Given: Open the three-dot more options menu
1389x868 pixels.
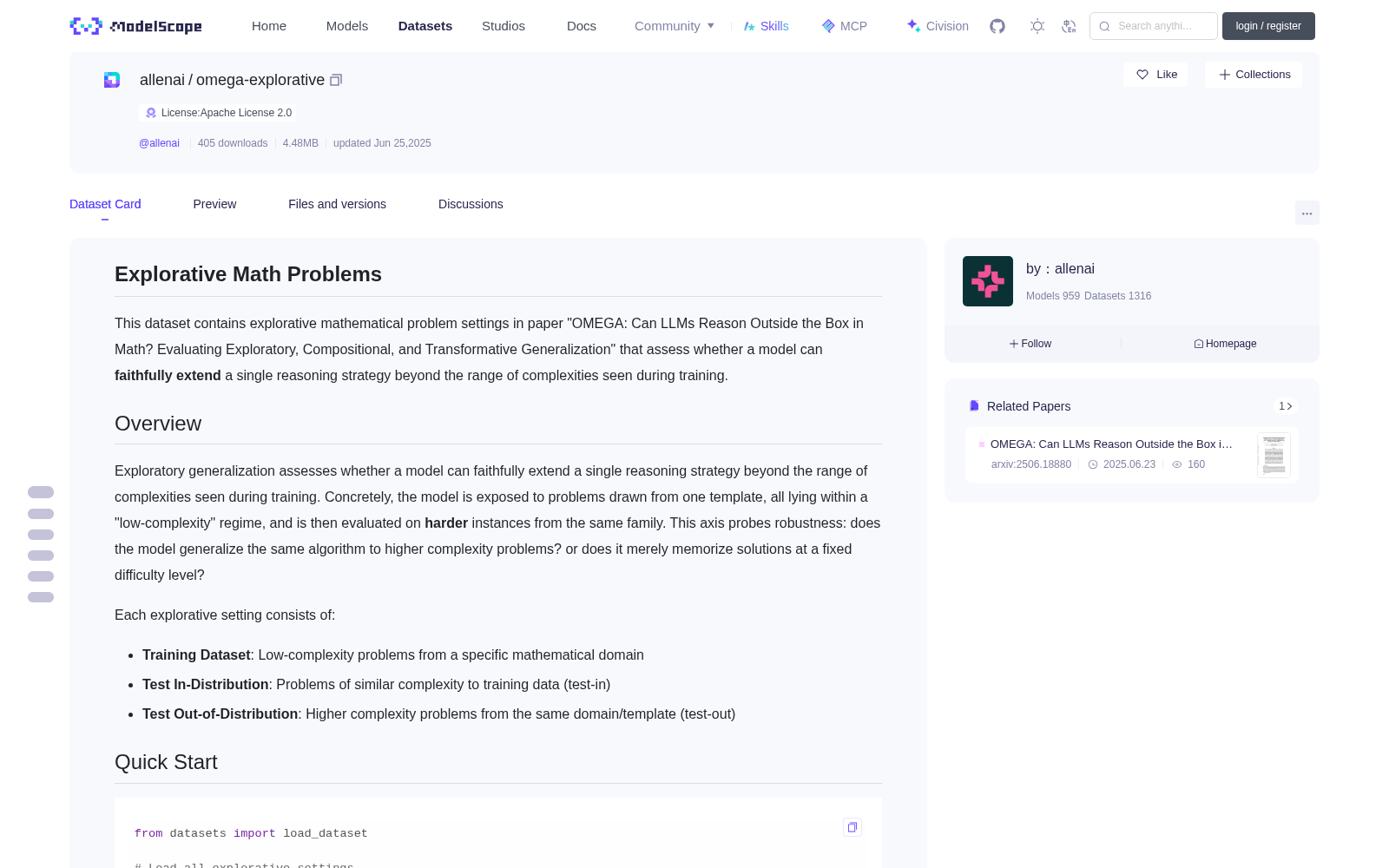Looking at the screenshot, I should click(x=1307, y=213).
